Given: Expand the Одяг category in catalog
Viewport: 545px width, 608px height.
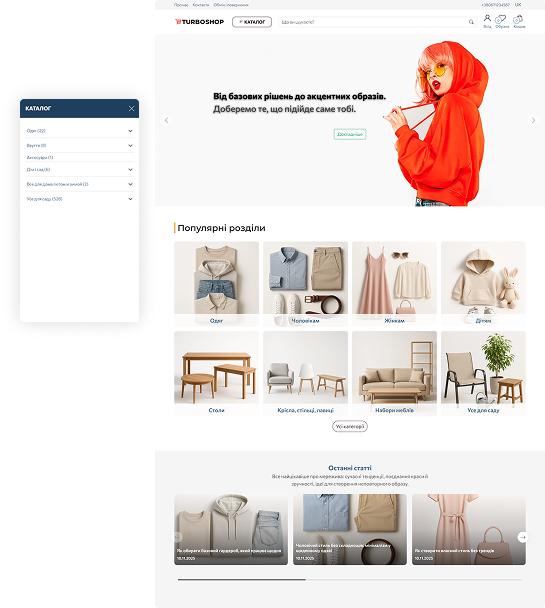Looking at the screenshot, I should click(130, 131).
